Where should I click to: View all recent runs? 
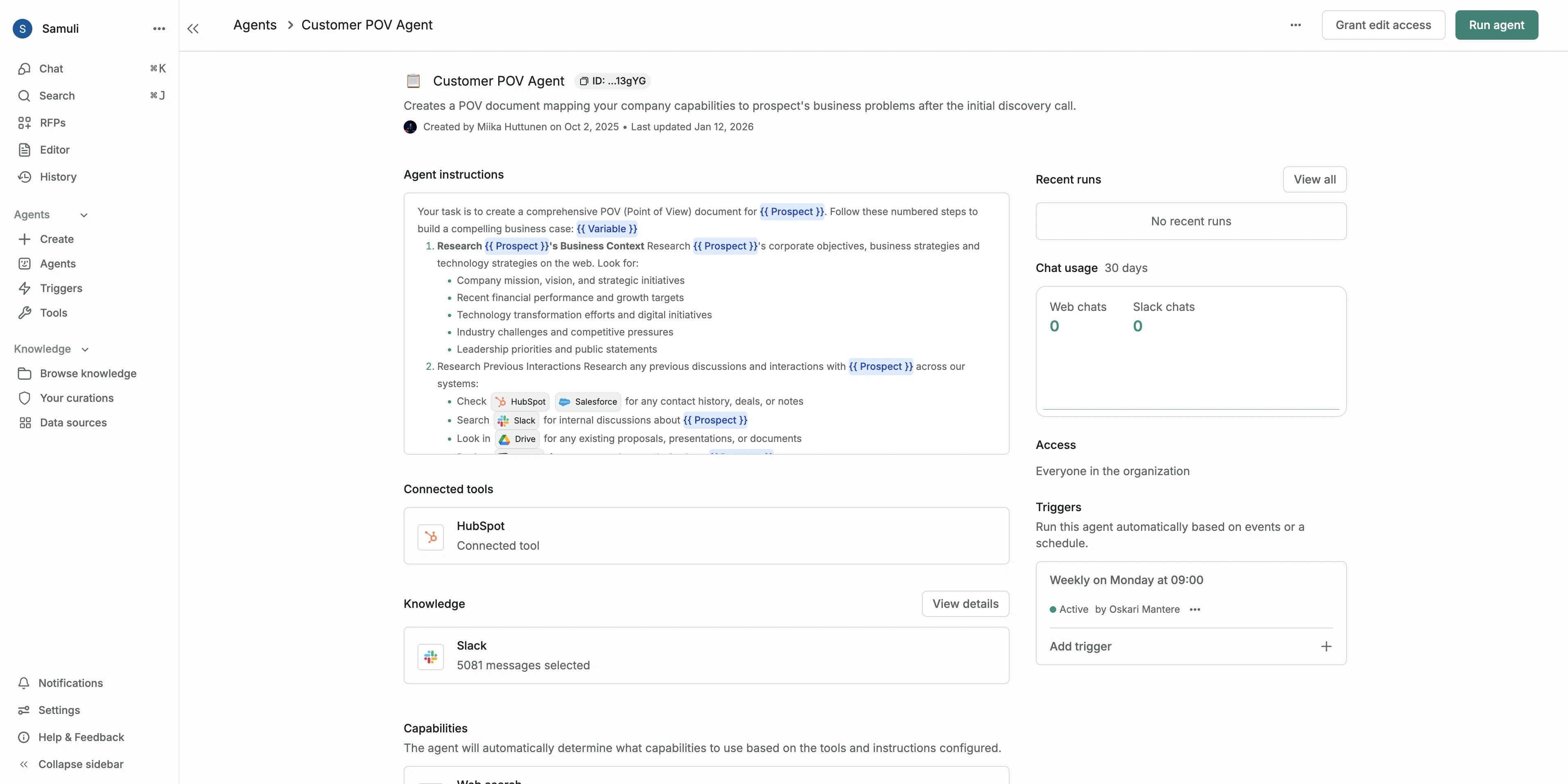point(1314,179)
